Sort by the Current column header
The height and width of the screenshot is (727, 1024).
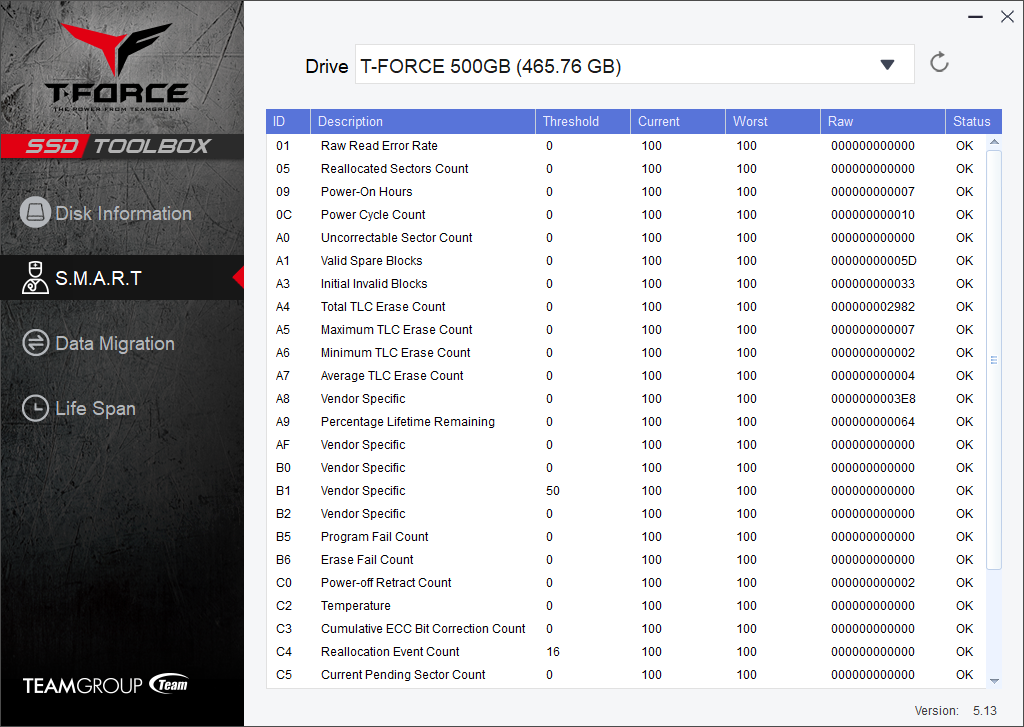[x=678, y=121]
